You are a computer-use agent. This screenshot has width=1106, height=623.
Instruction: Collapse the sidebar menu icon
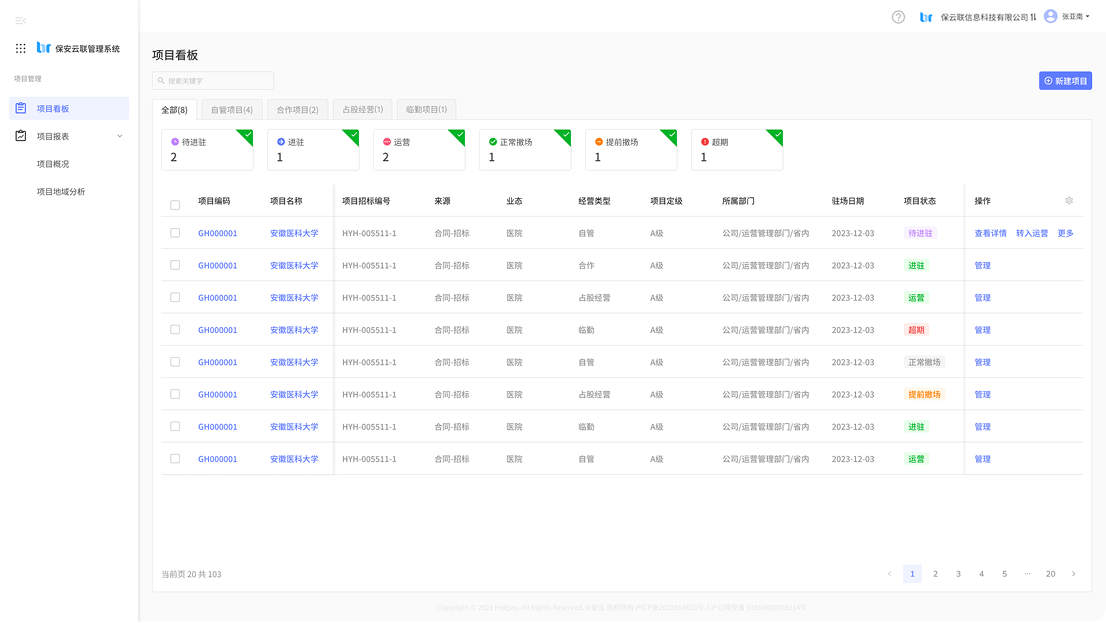tap(21, 20)
